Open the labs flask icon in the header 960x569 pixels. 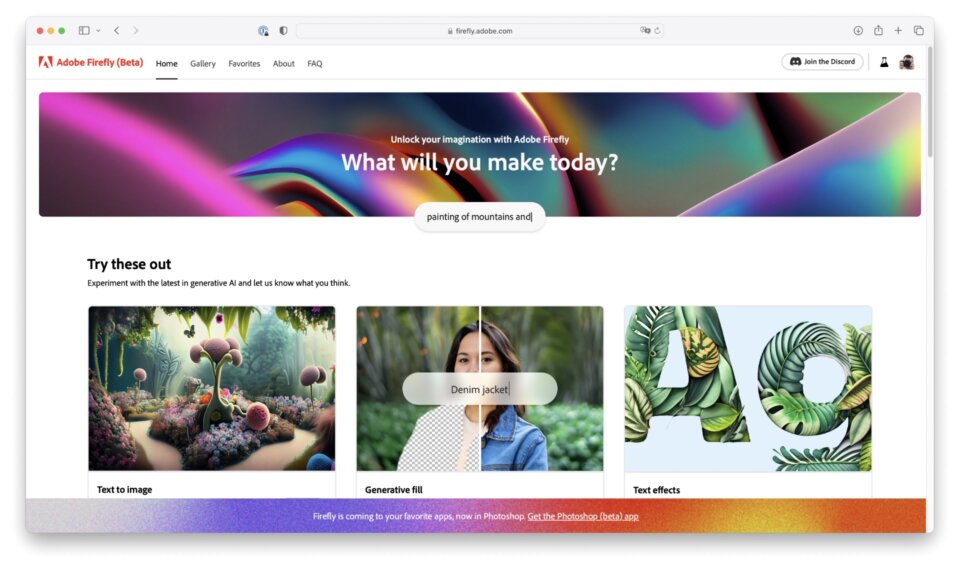click(x=884, y=62)
